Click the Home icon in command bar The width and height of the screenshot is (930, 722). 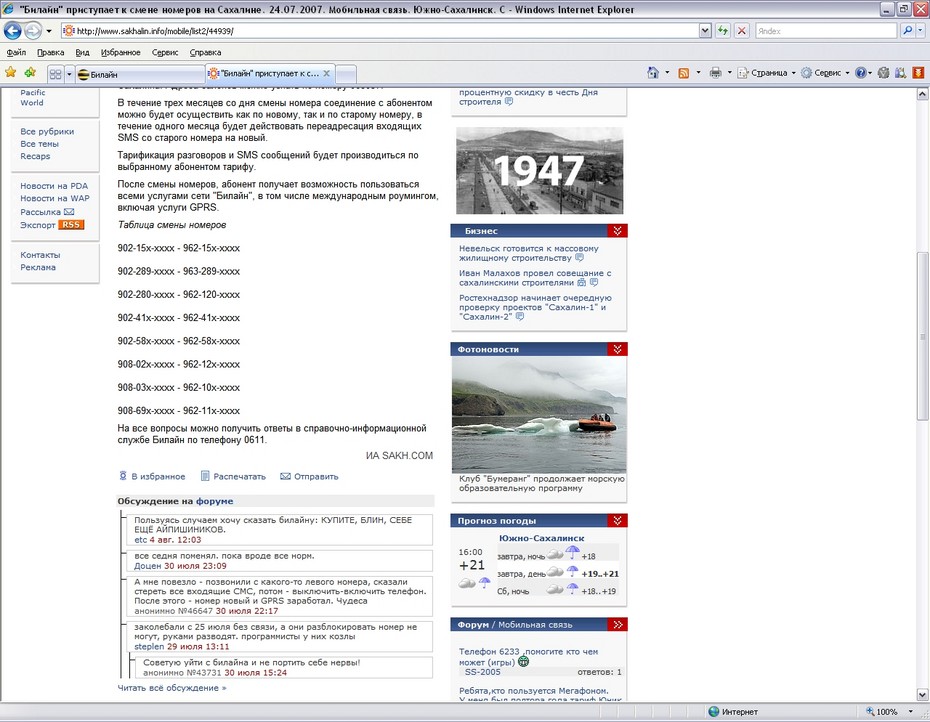[x=652, y=73]
